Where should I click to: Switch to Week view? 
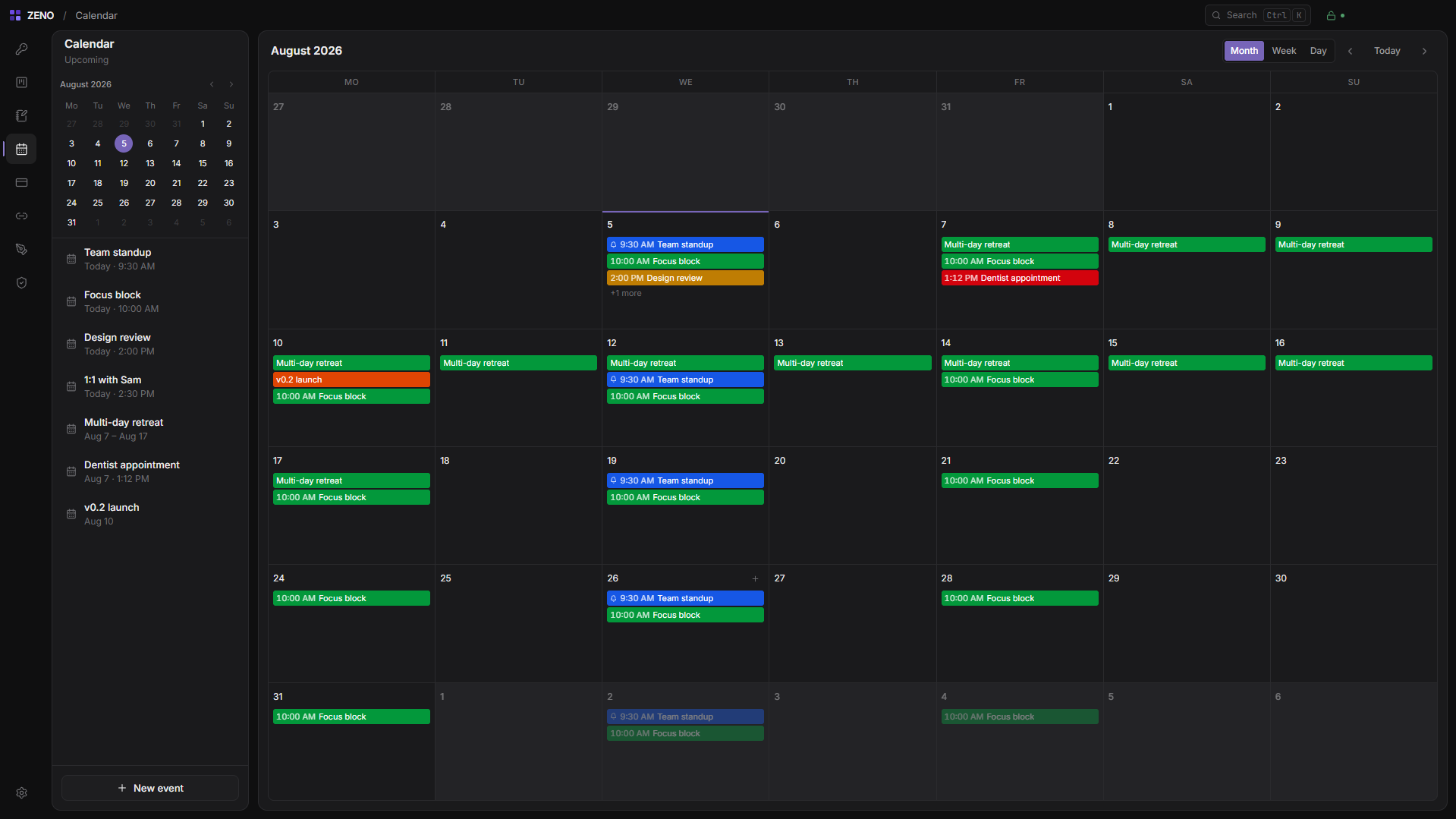coord(1284,51)
